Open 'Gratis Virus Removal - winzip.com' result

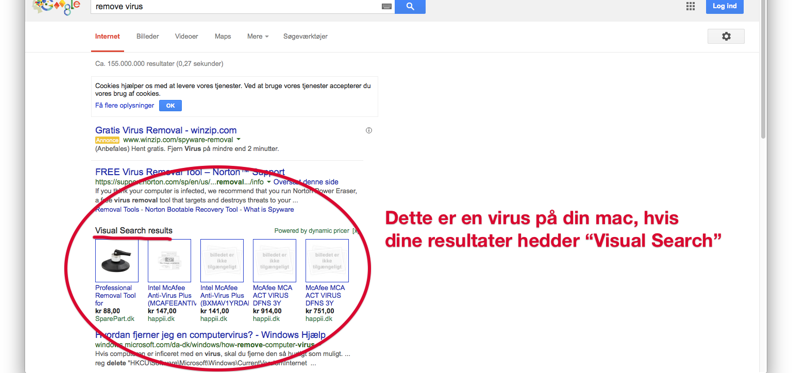coord(166,130)
